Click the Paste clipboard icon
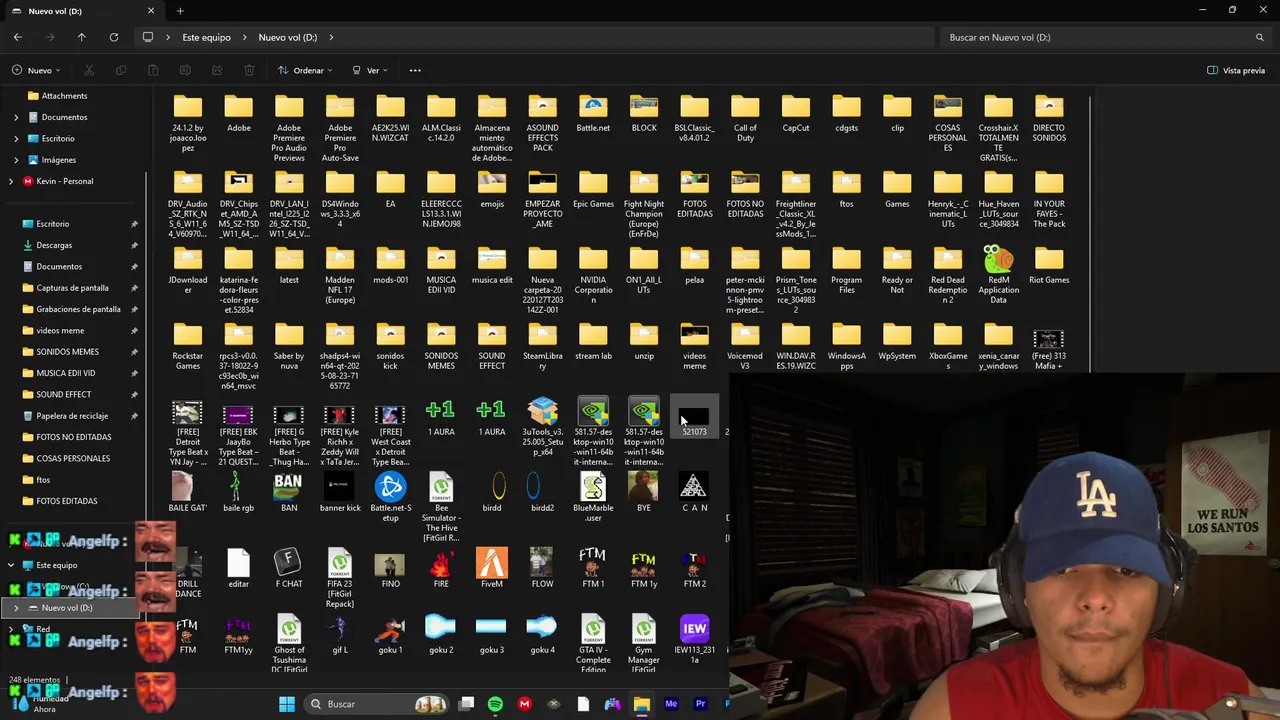Screen dimensions: 1280x720 [153, 70]
